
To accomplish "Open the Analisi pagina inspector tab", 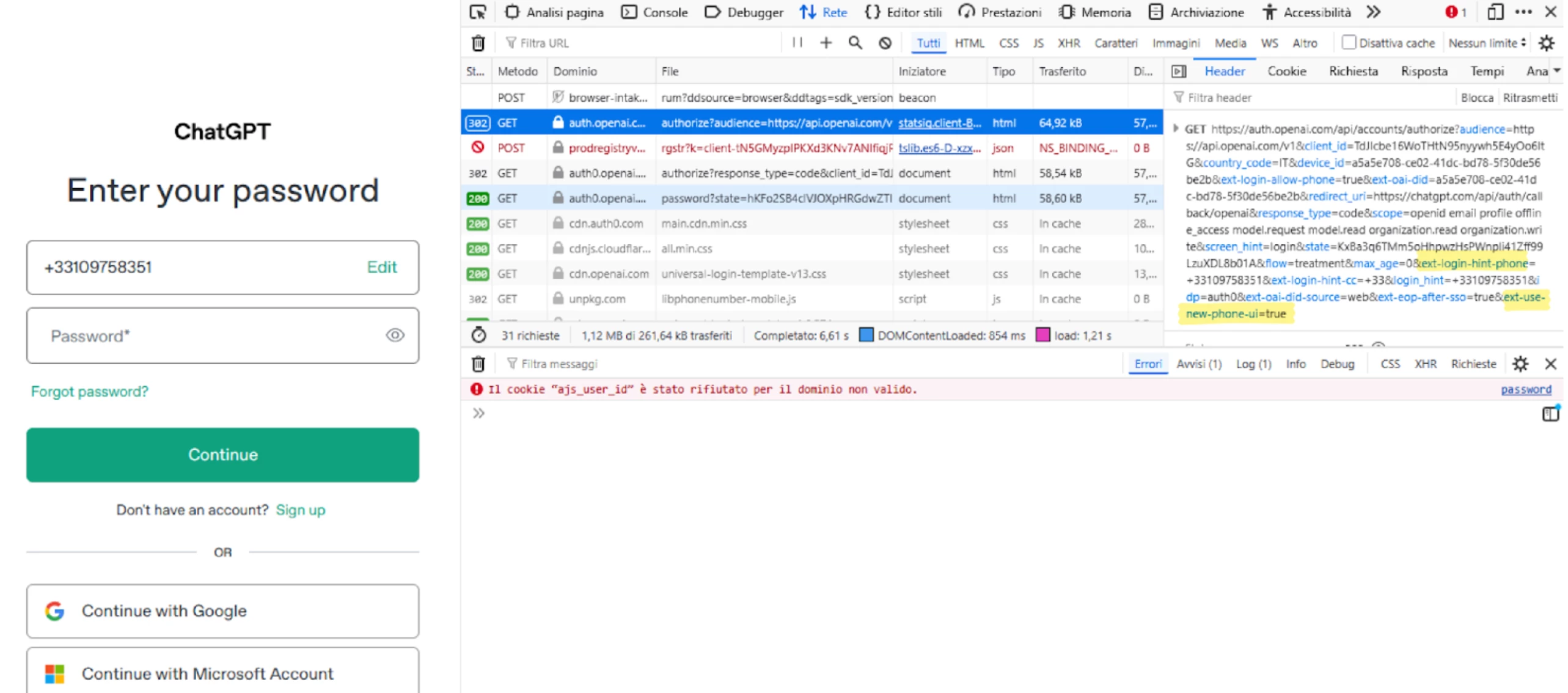I will [554, 12].
